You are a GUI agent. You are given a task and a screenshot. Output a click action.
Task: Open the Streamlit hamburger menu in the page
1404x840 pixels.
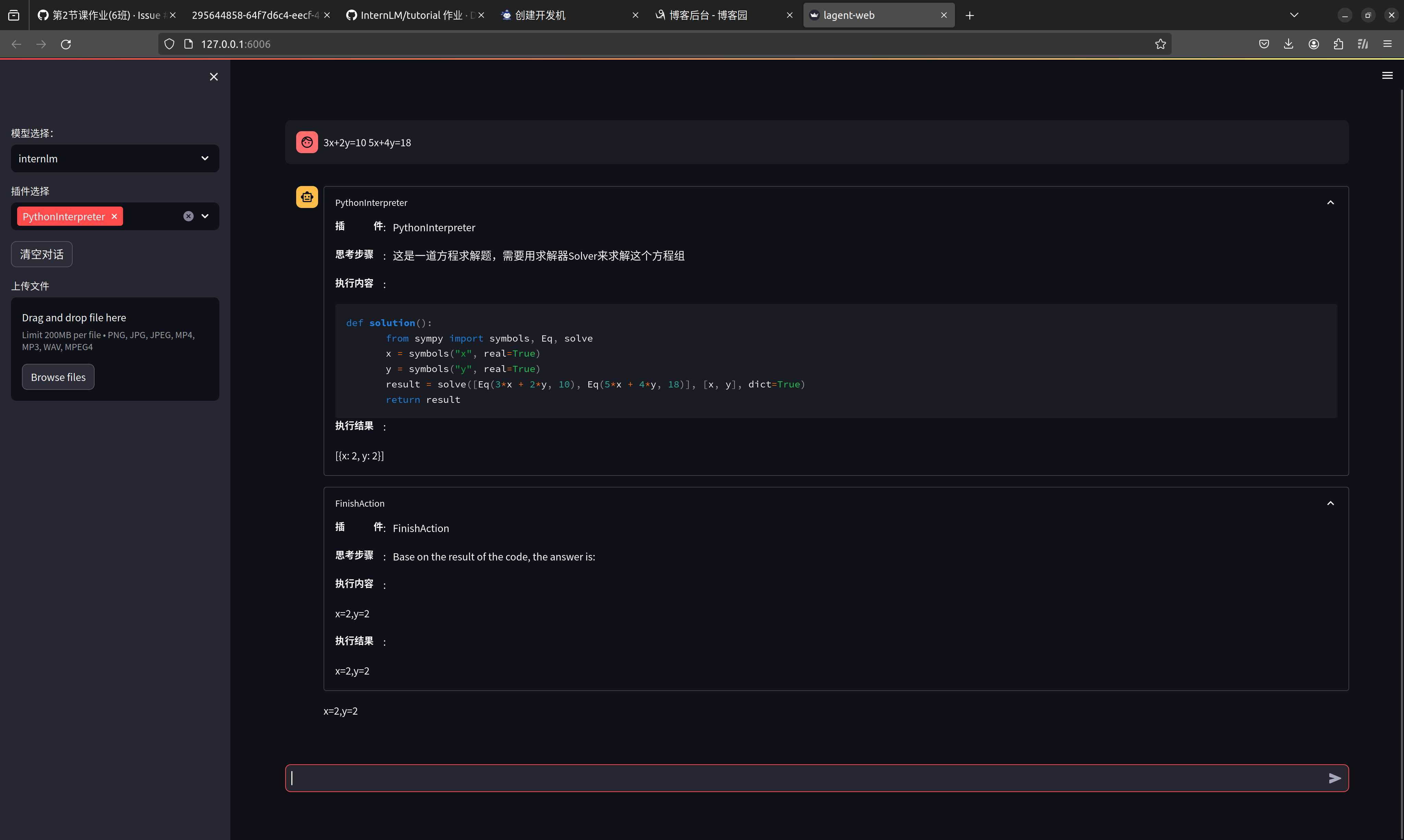(x=1387, y=75)
